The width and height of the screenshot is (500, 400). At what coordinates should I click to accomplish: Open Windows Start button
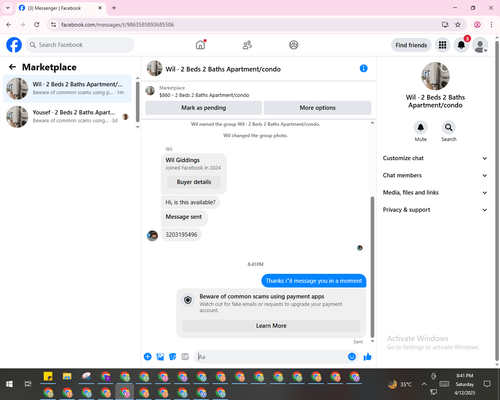click(x=9, y=384)
